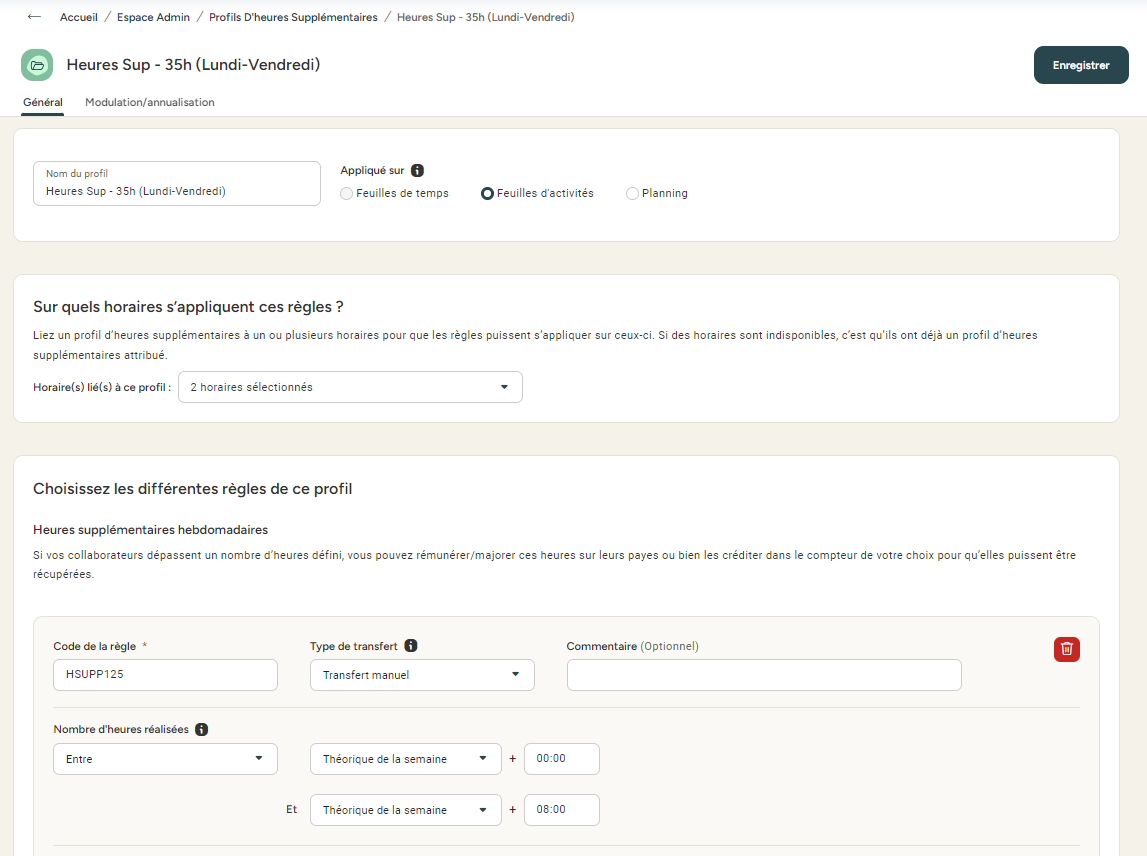Open info icon beside Nombre d'heures réalisées
This screenshot has width=1147, height=856.
click(202, 729)
